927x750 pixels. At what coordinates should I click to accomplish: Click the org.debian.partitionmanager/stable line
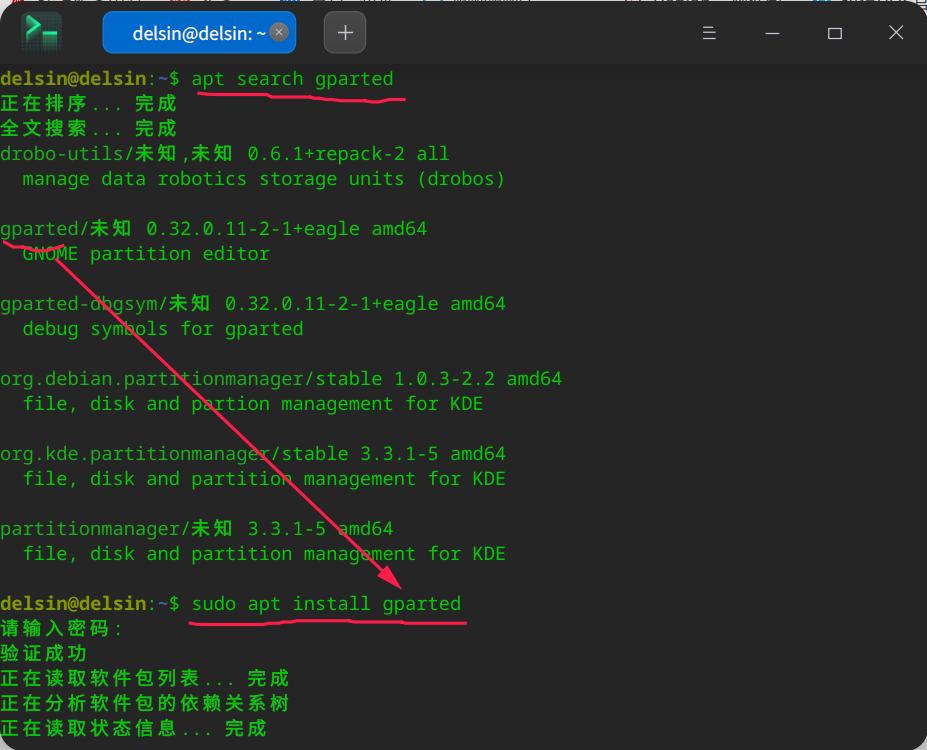[281, 378]
